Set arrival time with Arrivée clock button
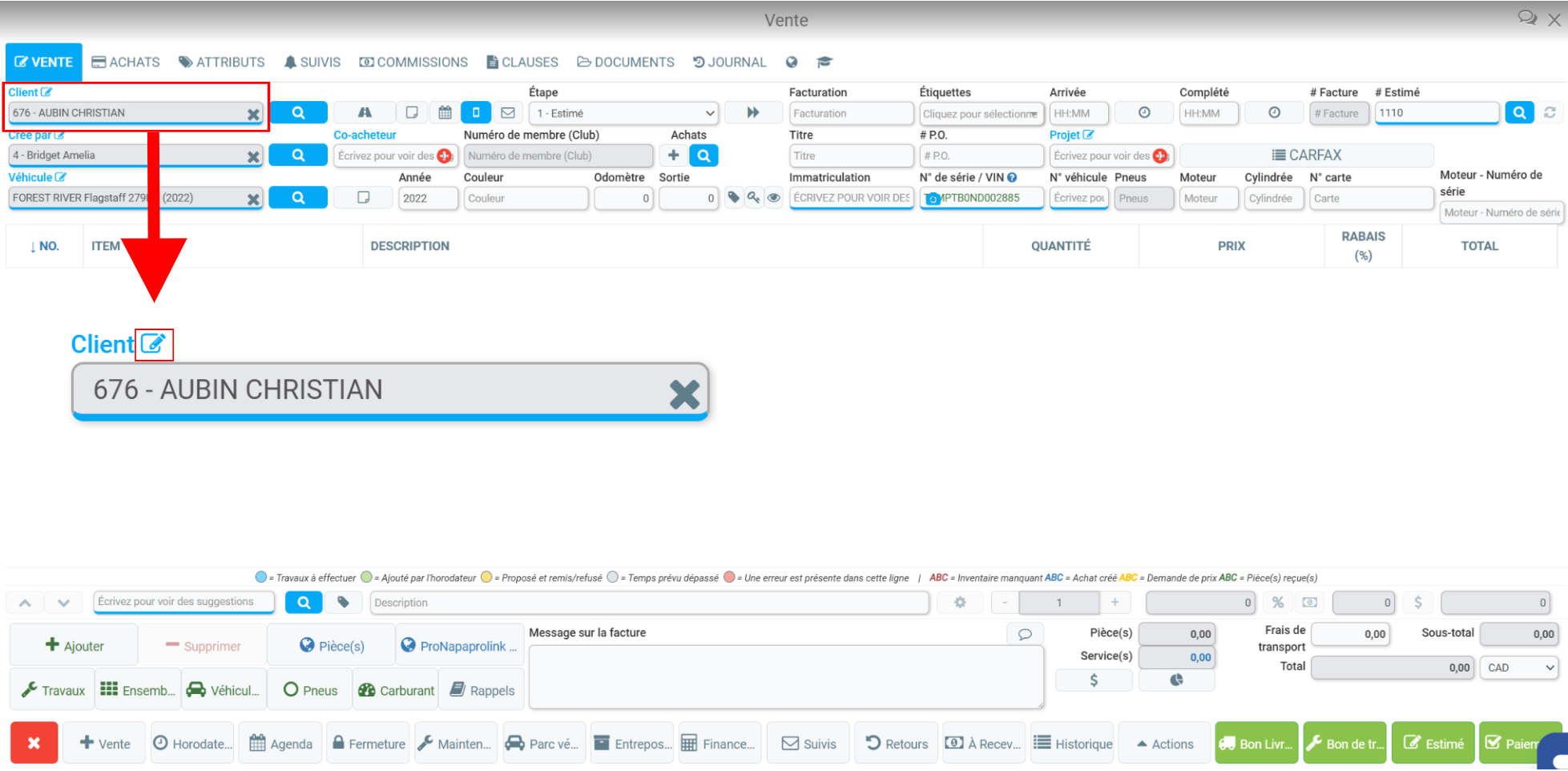Screen dimensions: 1568x771 1144,113
